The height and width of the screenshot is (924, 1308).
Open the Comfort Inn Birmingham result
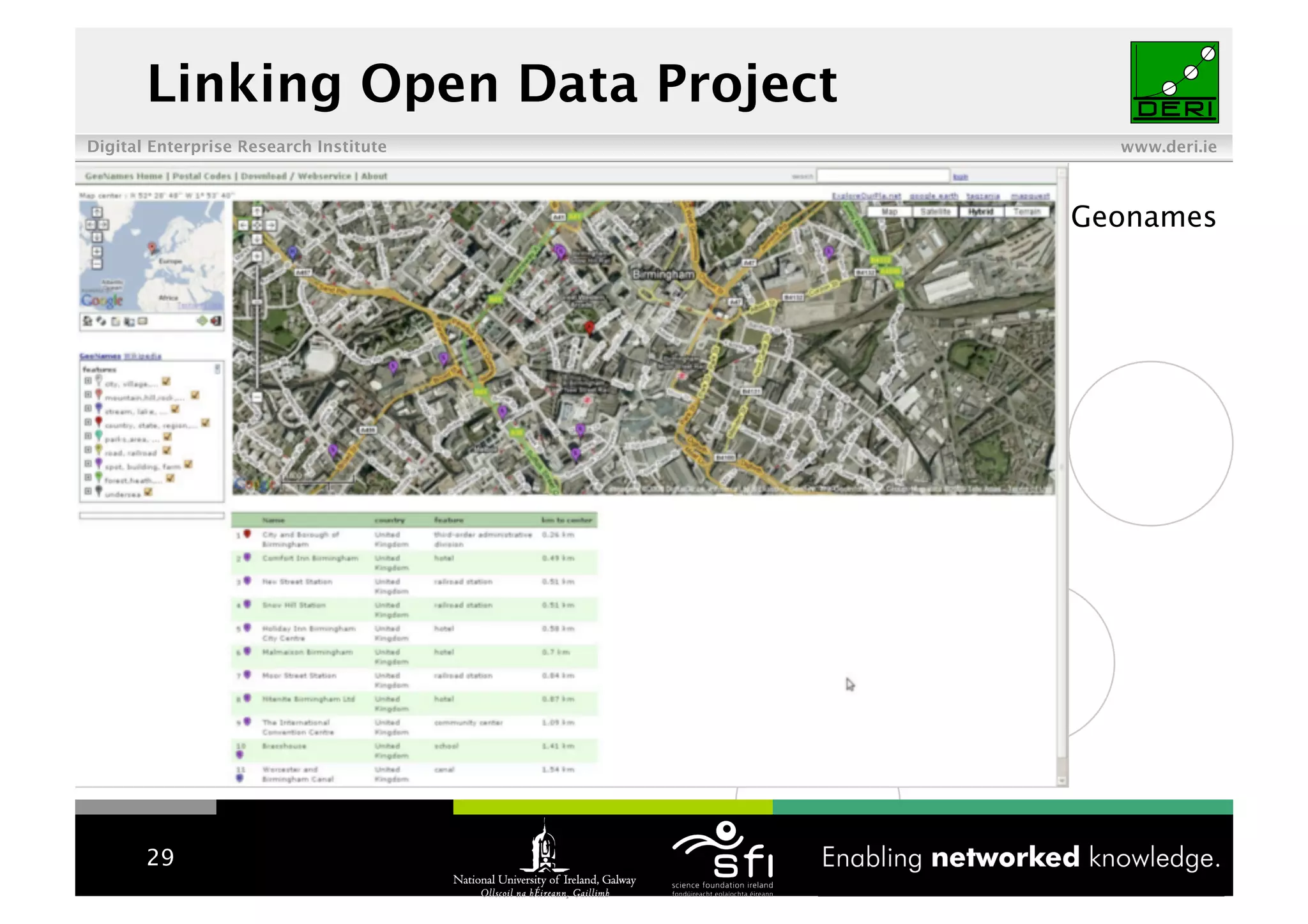pos(310,558)
